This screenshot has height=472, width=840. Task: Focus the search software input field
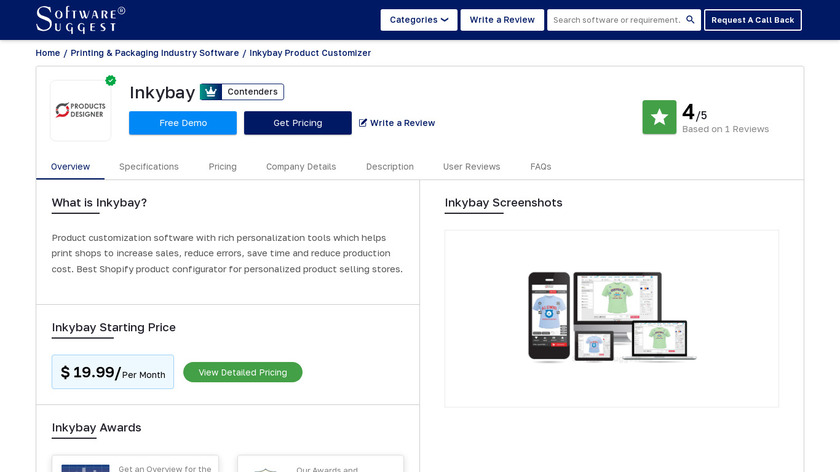pyautogui.click(x=616, y=20)
